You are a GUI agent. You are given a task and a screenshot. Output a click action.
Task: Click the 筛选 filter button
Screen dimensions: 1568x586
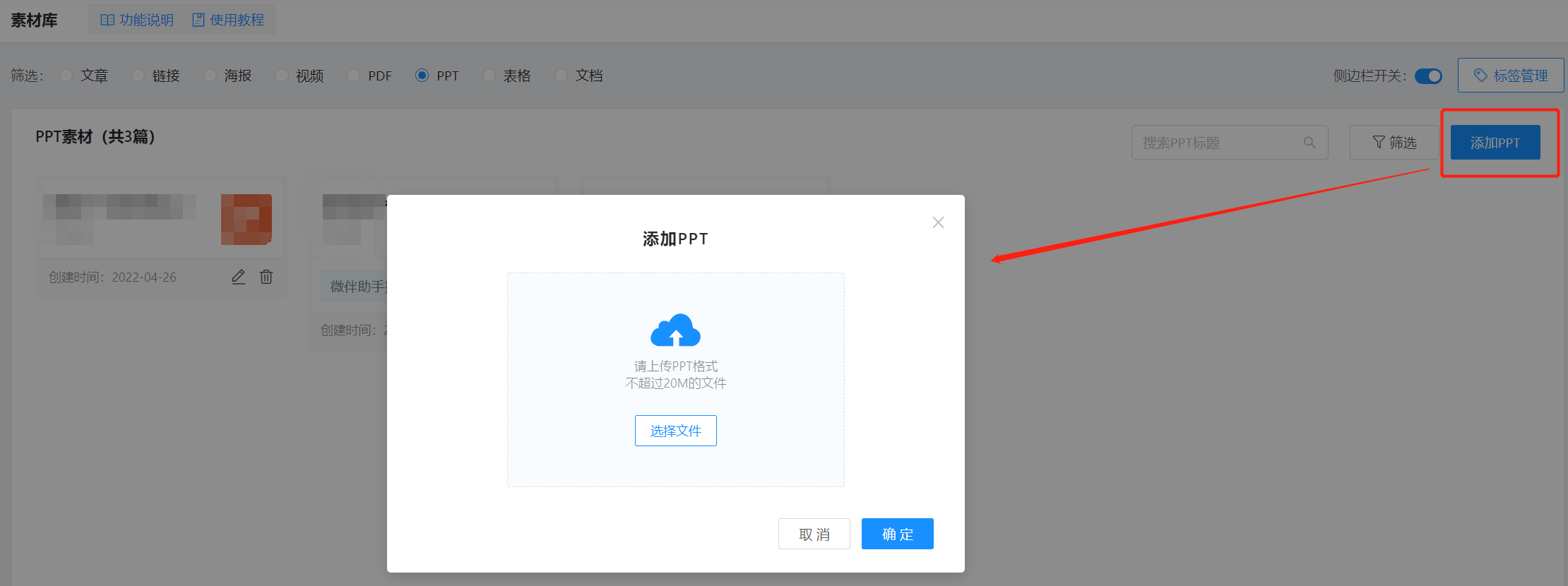(1394, 143)
